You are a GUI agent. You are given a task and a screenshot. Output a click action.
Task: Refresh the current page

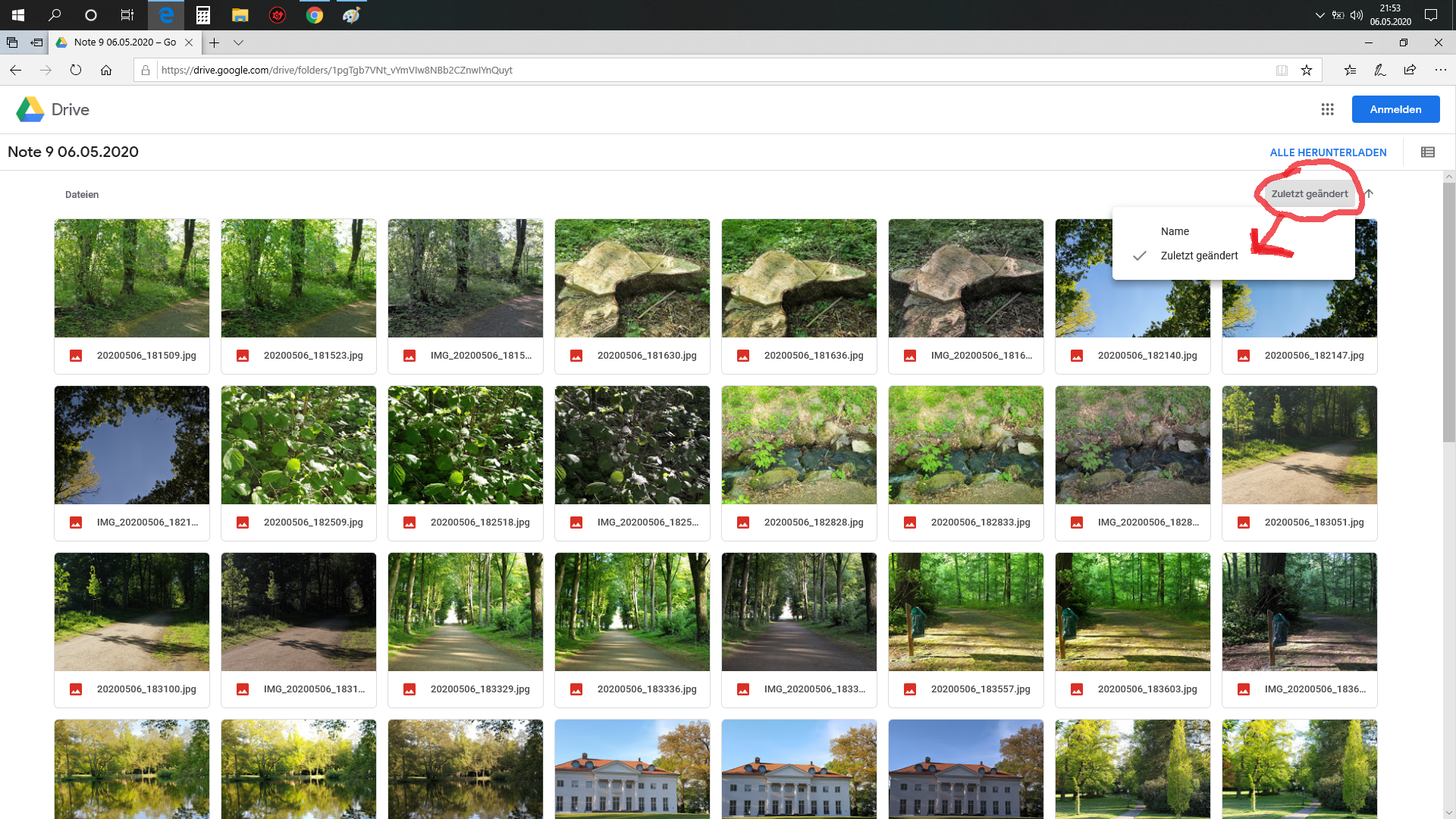point(76,70)
